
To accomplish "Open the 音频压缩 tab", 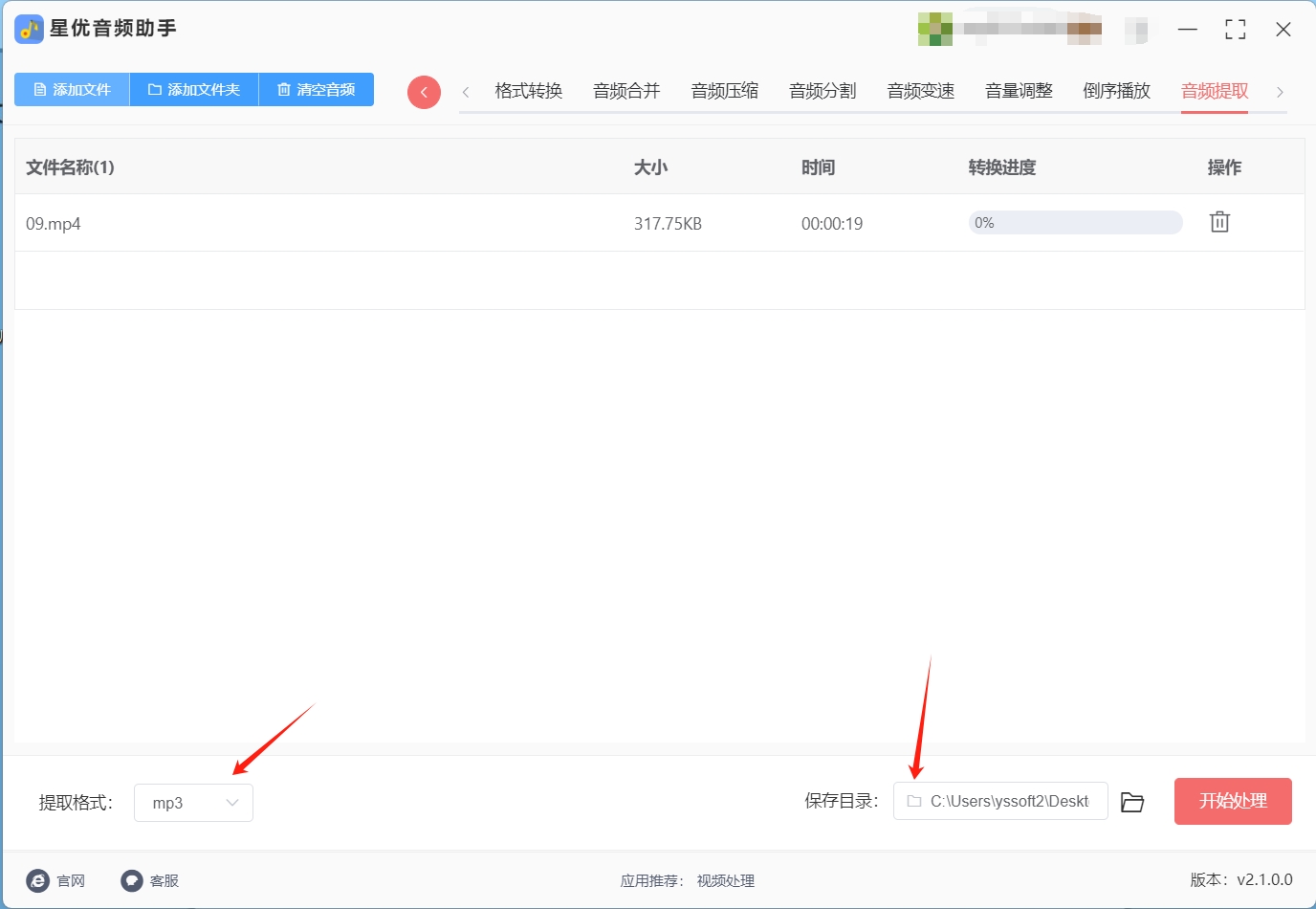I will (x=725, y=91).
